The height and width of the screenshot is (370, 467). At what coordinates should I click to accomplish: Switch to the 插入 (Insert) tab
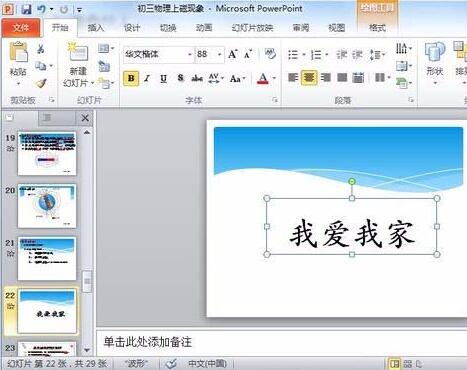(x=96, y=28)
